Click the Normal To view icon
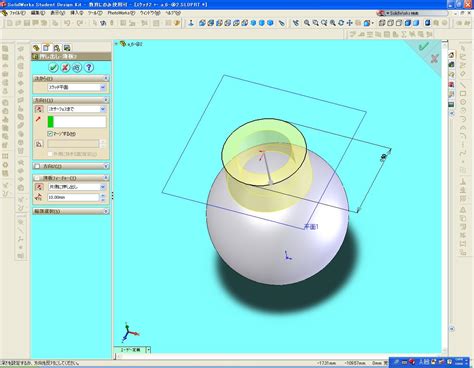The width and height of the screenshot is (474, 368). pyautogui.click(x=191, y=23)
